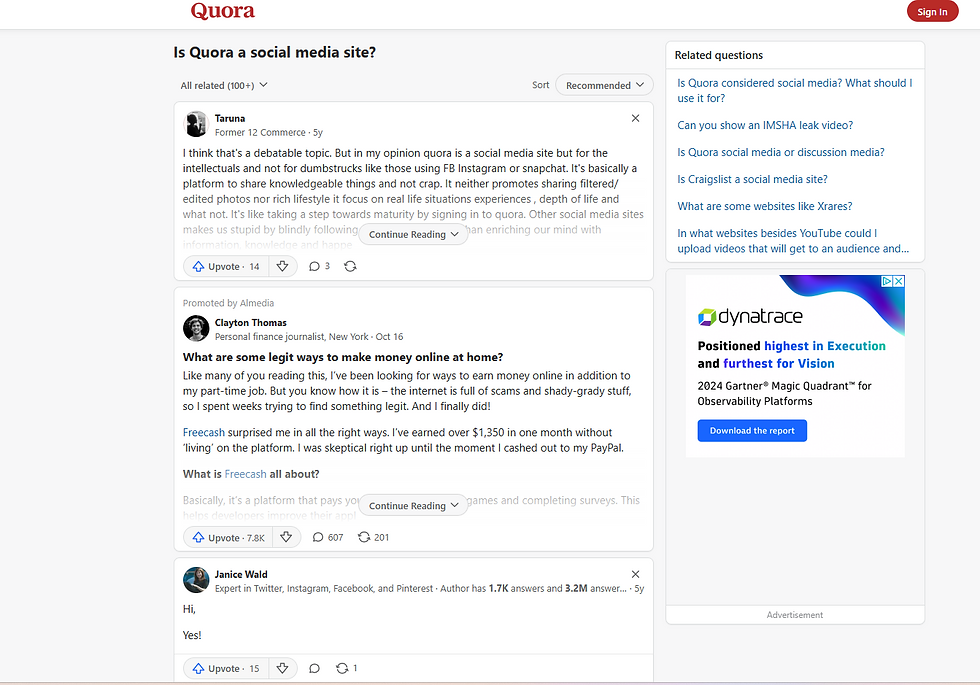Viewport: 980px width, 685px height.
Task: Open the Clayton Thomas profile name
Action: [251, 322]
